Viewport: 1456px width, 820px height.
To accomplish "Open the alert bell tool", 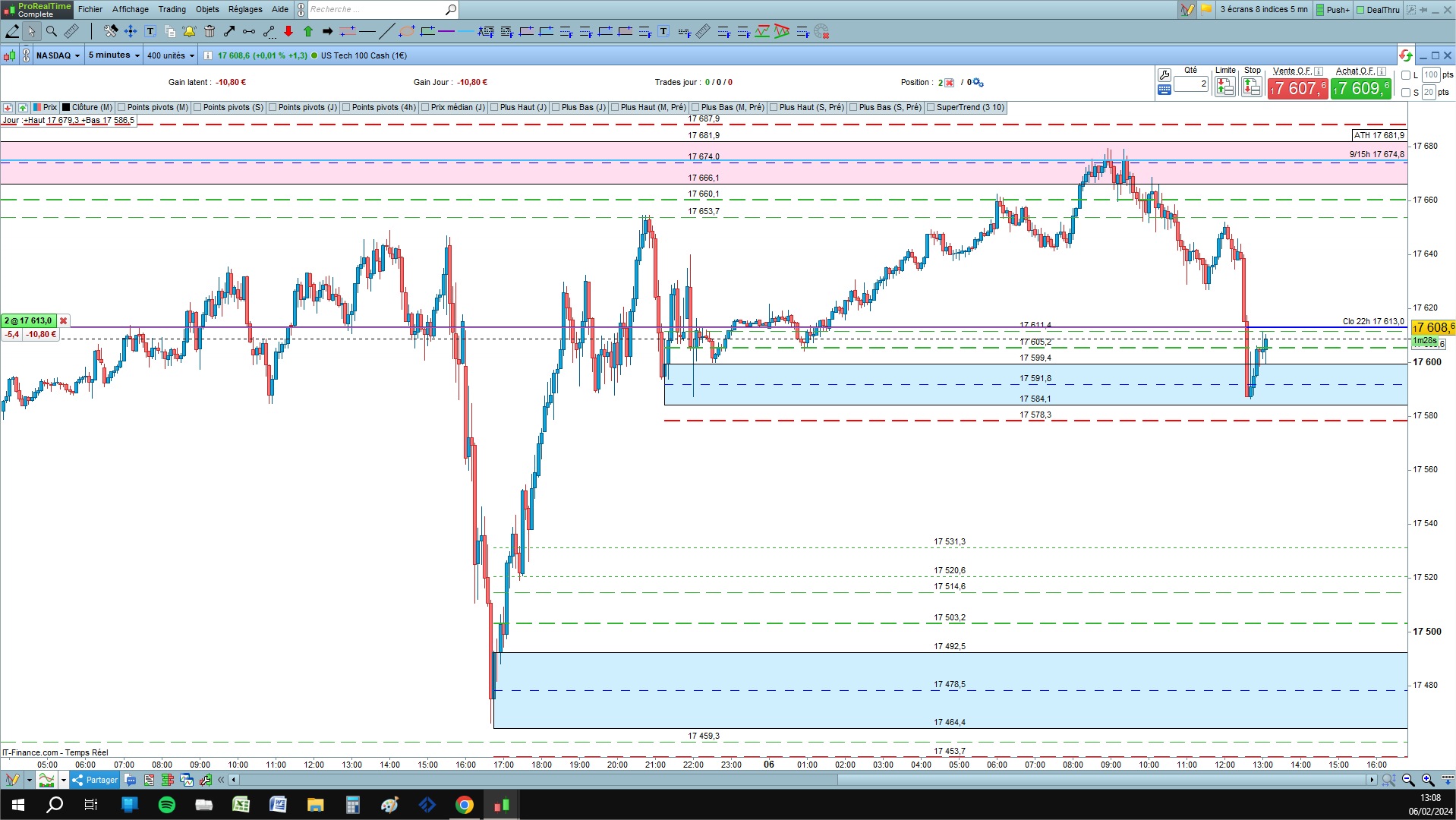I will click(190, 31).
